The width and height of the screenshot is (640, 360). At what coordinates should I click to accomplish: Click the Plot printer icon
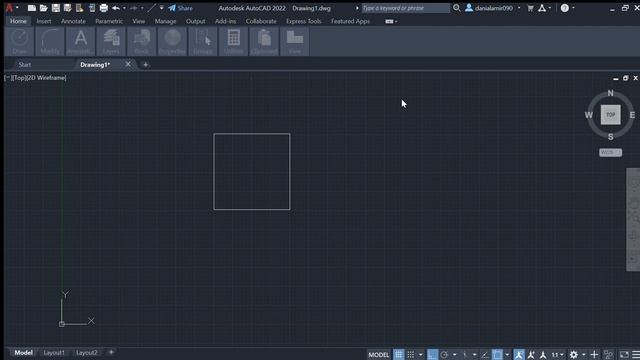pos(104,8)
